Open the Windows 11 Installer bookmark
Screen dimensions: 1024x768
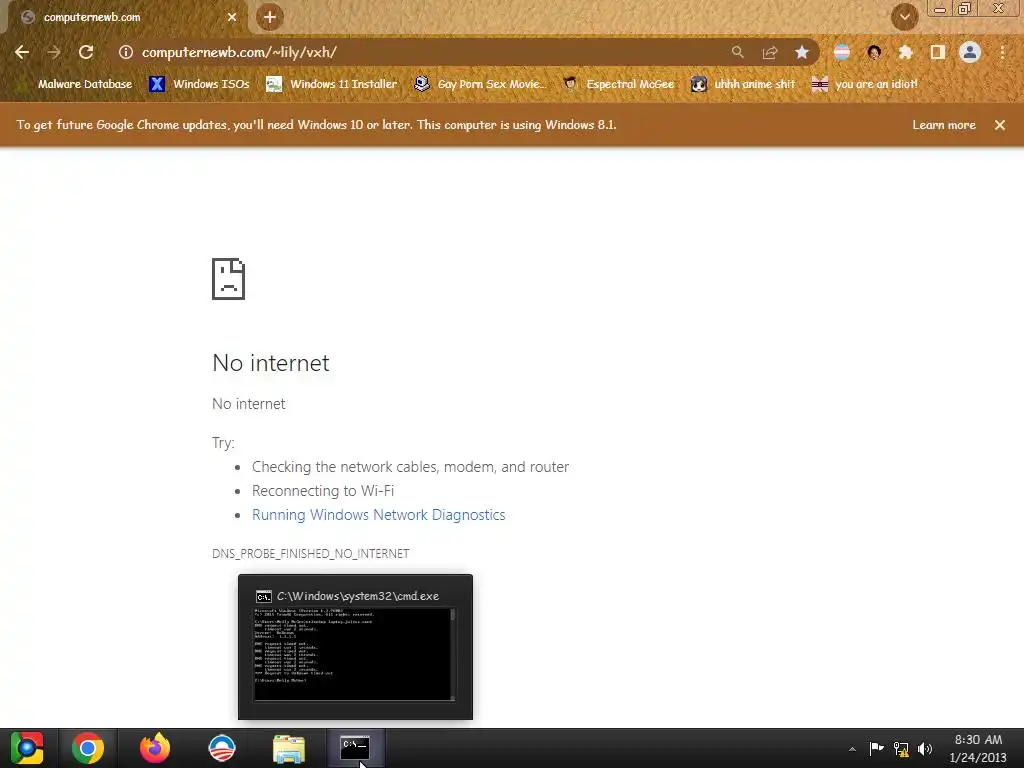coord(331,84)
